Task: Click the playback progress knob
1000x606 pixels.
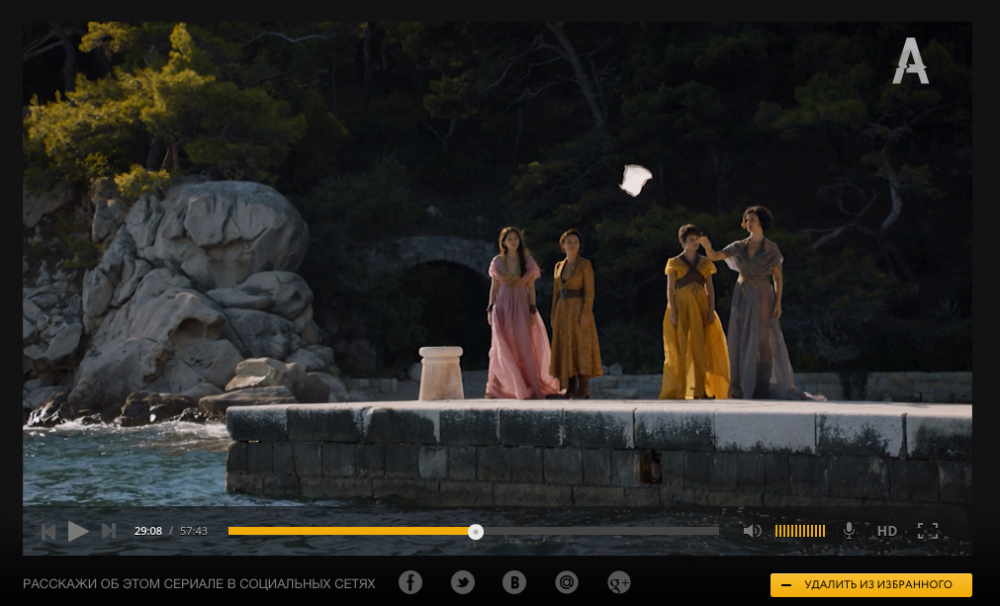Action: (476, 532)
